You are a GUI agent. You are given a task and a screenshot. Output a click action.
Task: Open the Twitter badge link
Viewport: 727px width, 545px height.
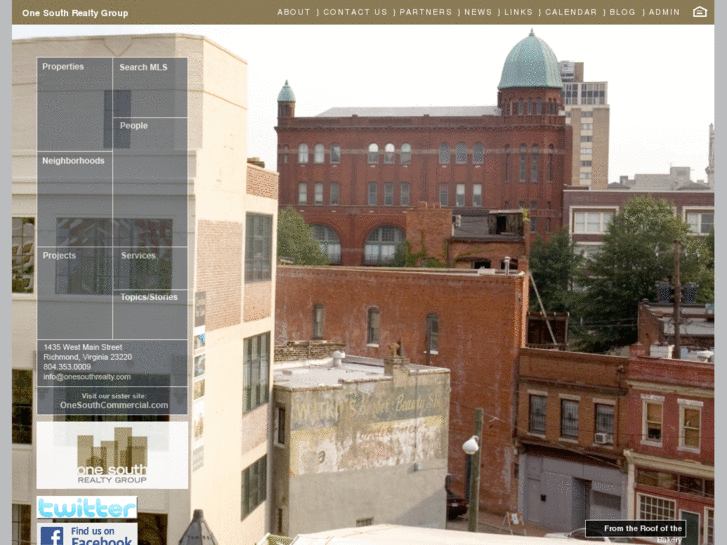tap(87, 507)
